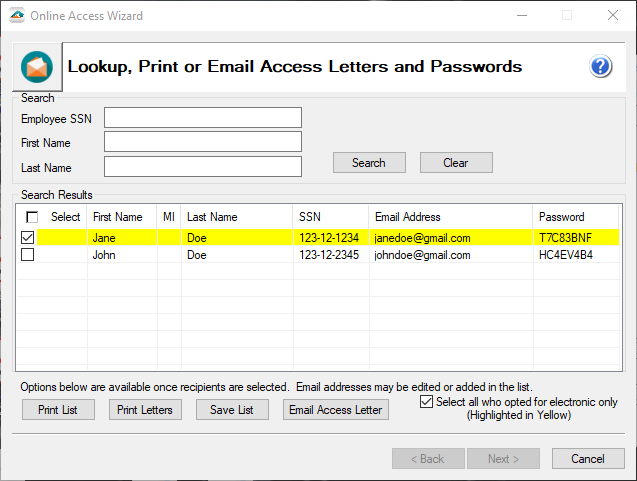Cancel the Online Access Wizard
Viewport: 637px width, 481px height.
(x=588, y=459)
